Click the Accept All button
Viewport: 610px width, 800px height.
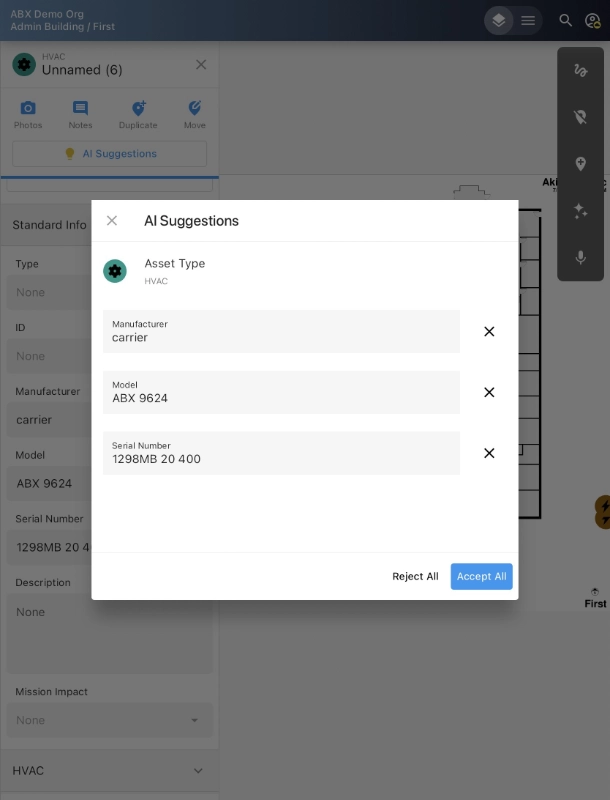(481, 576)
